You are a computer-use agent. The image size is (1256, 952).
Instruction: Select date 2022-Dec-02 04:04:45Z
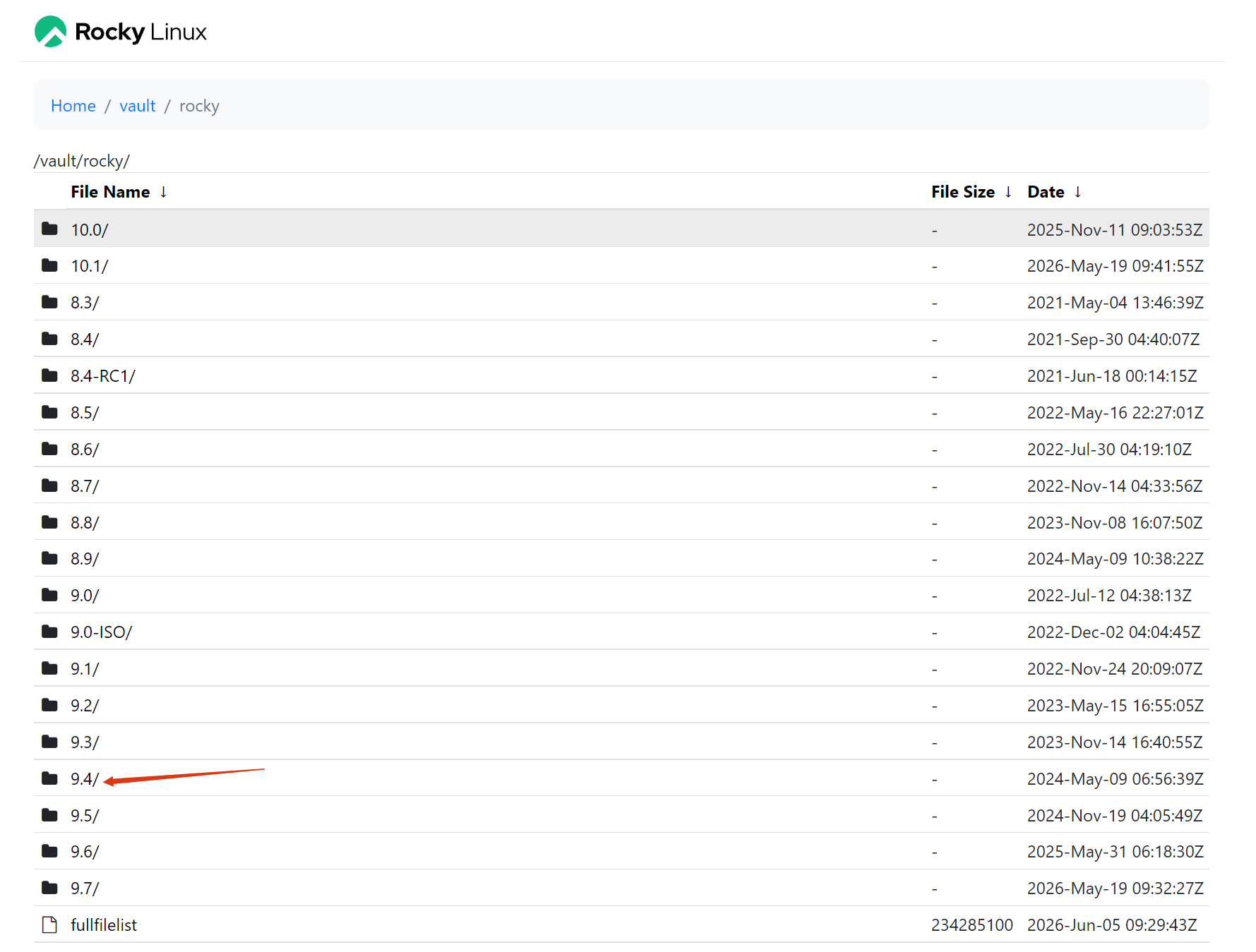[1114, 632]
